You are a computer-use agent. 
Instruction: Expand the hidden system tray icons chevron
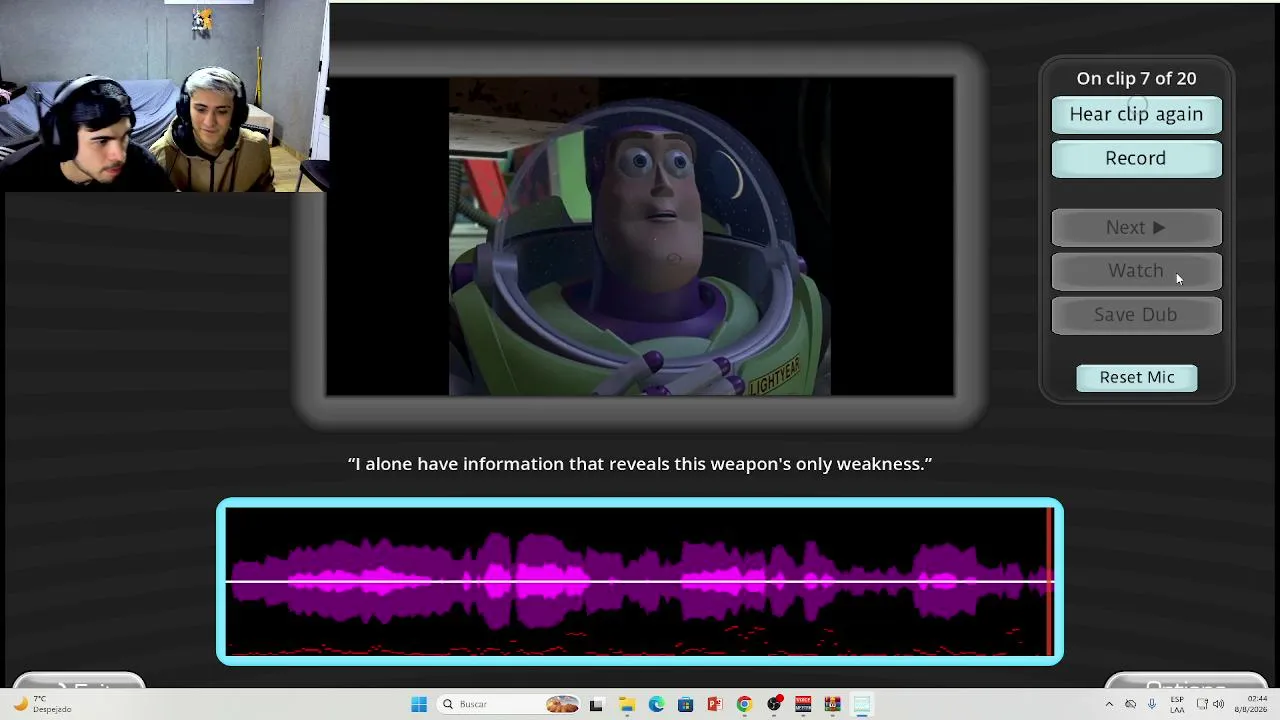coord(1109,704)
